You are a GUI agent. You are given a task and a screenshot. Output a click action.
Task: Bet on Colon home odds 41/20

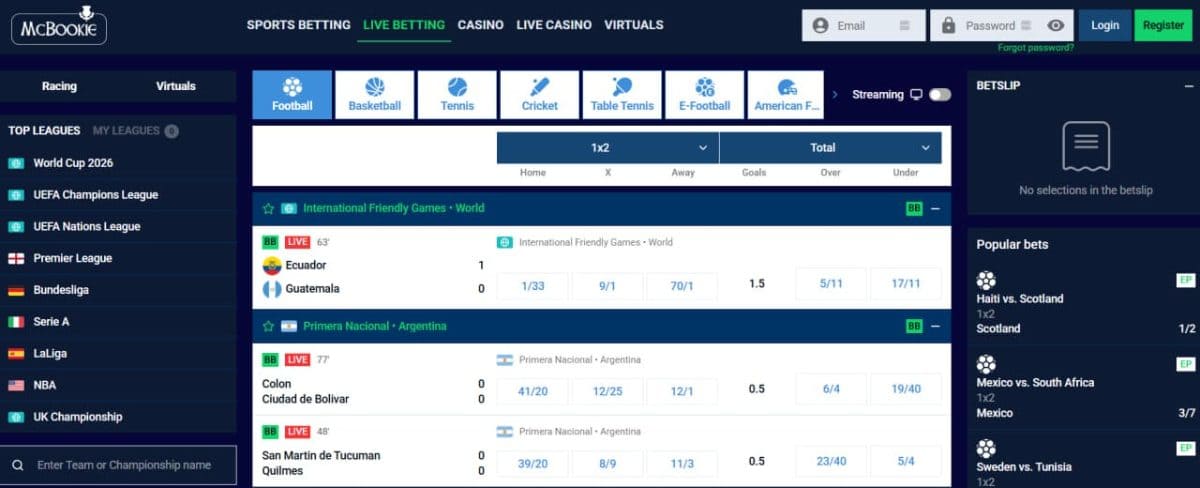coord(533,390)
